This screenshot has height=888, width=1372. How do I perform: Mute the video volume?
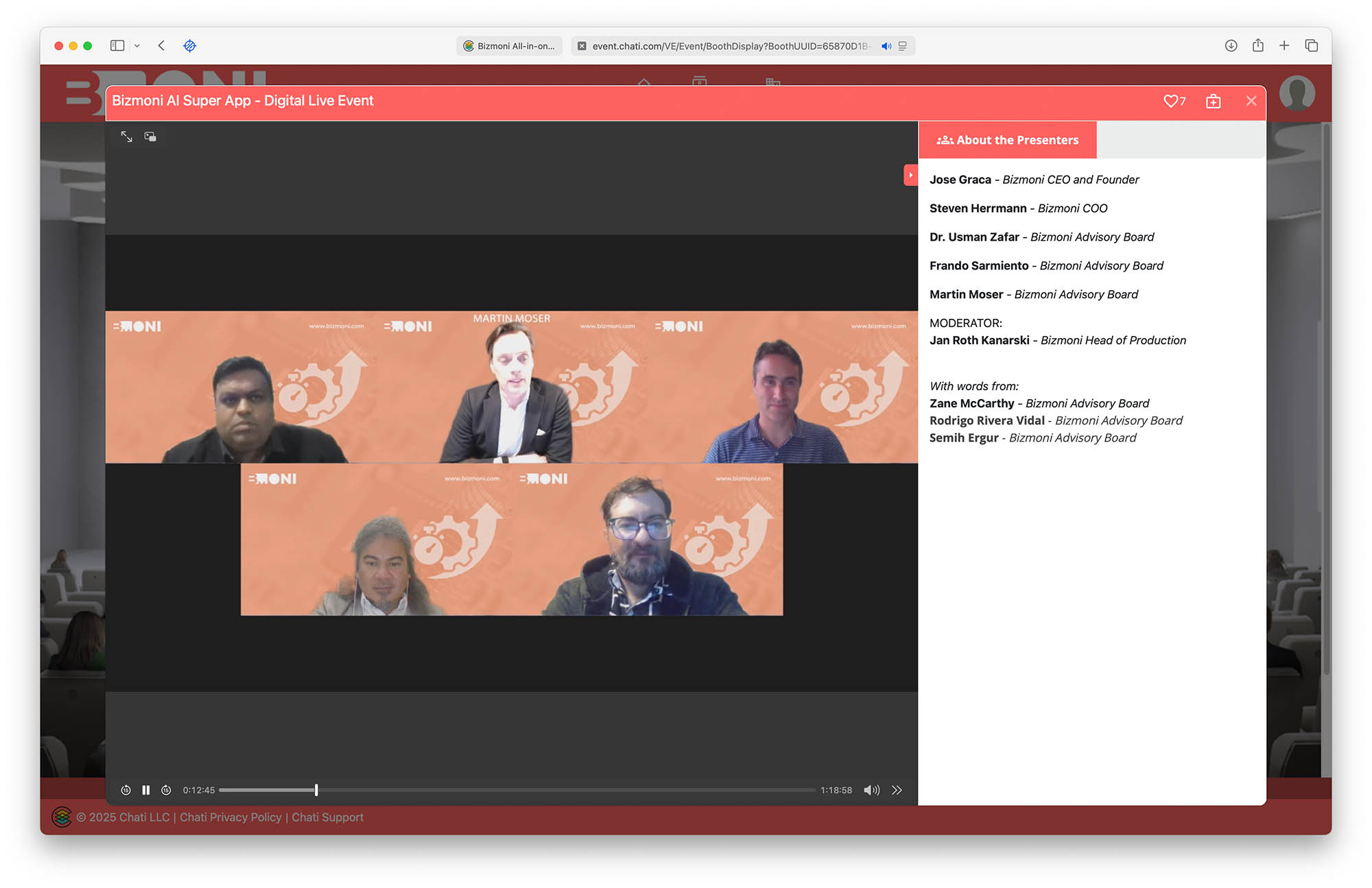pyautogui.click(x=871, y=790)
